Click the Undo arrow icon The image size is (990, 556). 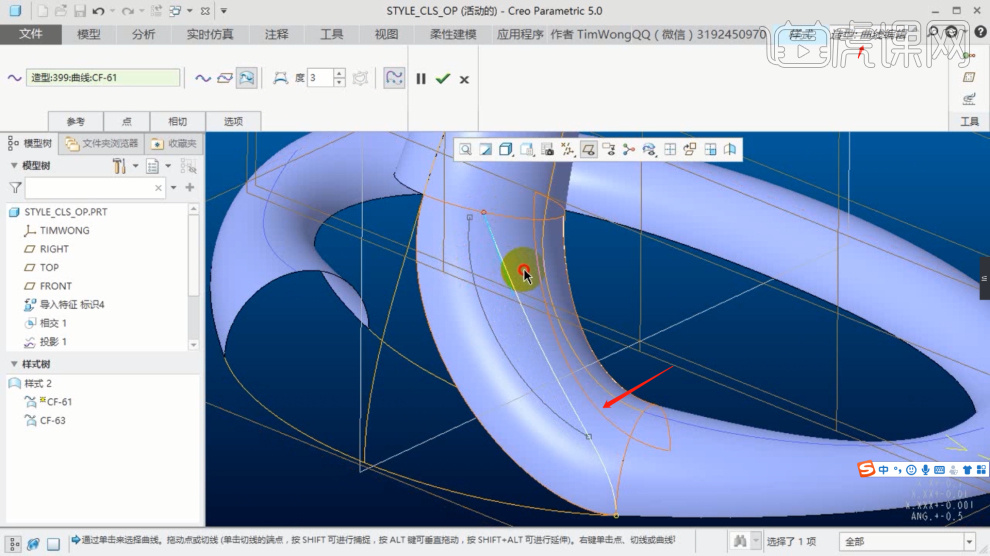tap(98, 11)
